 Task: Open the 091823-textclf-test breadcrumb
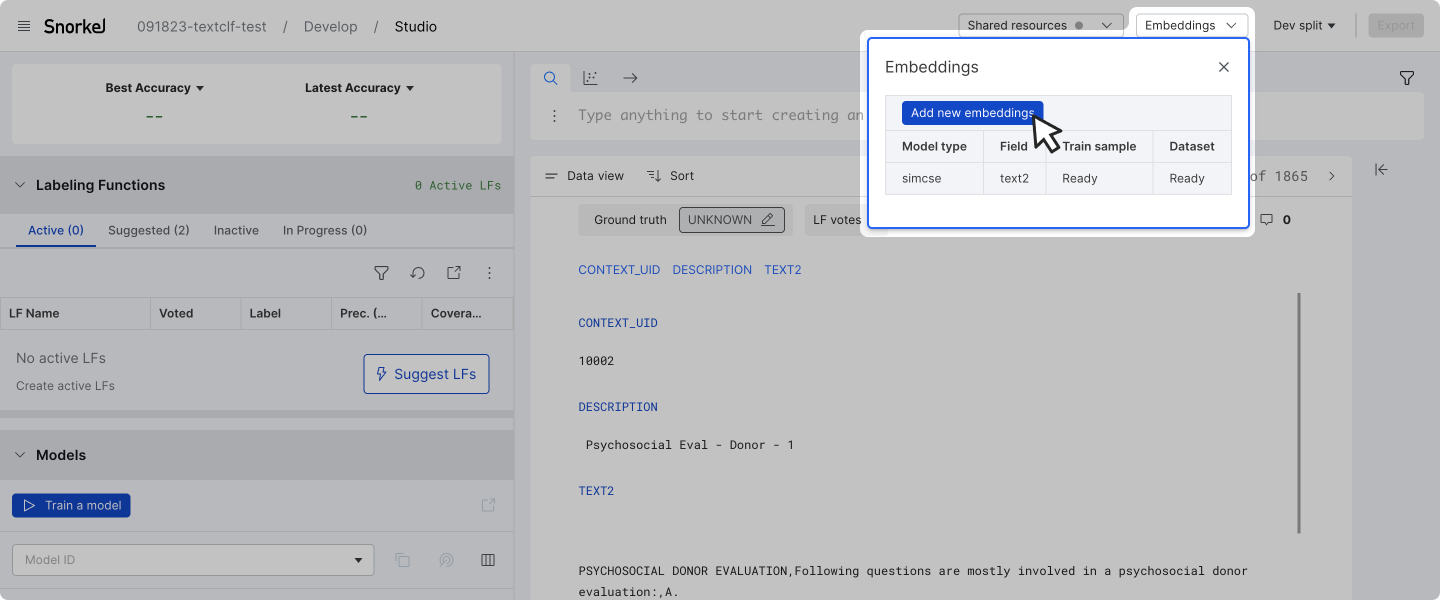pyautogui.click(x=202, y=27)
